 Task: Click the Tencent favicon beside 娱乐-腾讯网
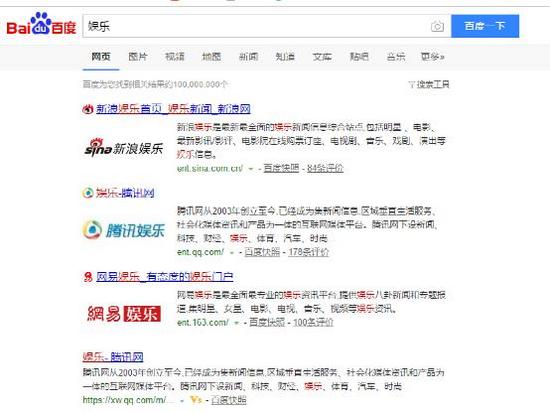coord(88,193)
